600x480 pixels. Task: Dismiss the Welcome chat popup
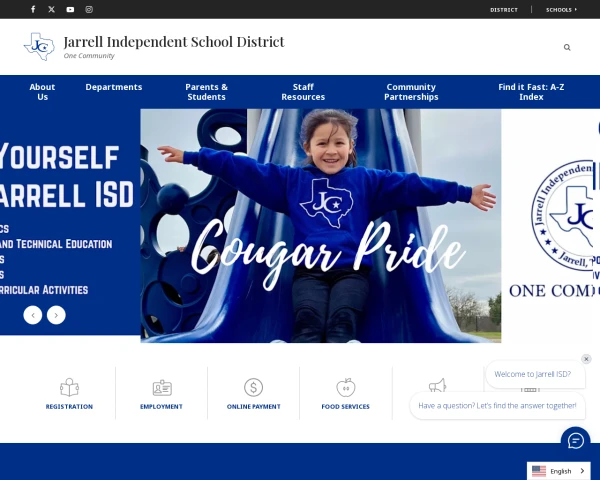coord(586,359)
